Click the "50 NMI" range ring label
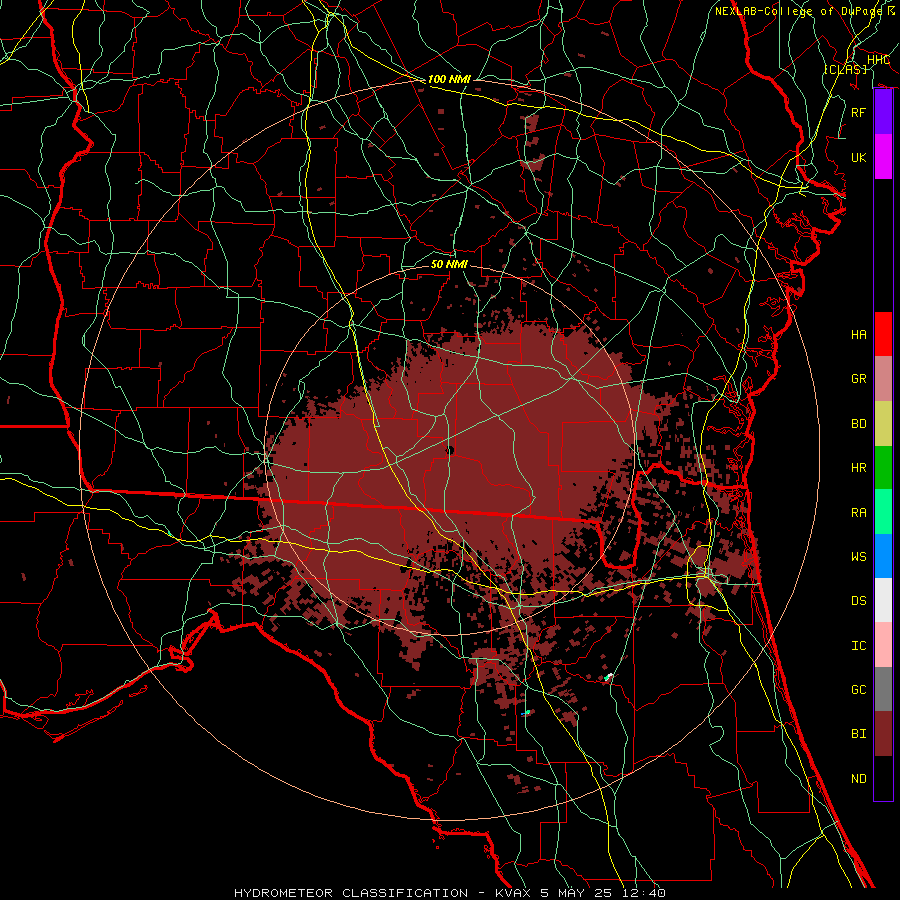 (x=449, y=264)
